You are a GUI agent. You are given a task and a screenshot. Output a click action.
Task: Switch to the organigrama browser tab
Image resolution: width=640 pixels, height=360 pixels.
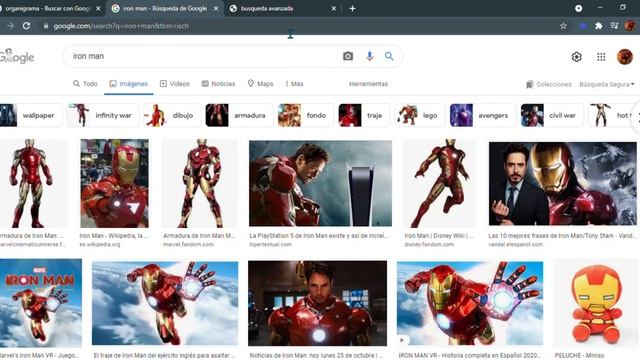coord(47,8)
